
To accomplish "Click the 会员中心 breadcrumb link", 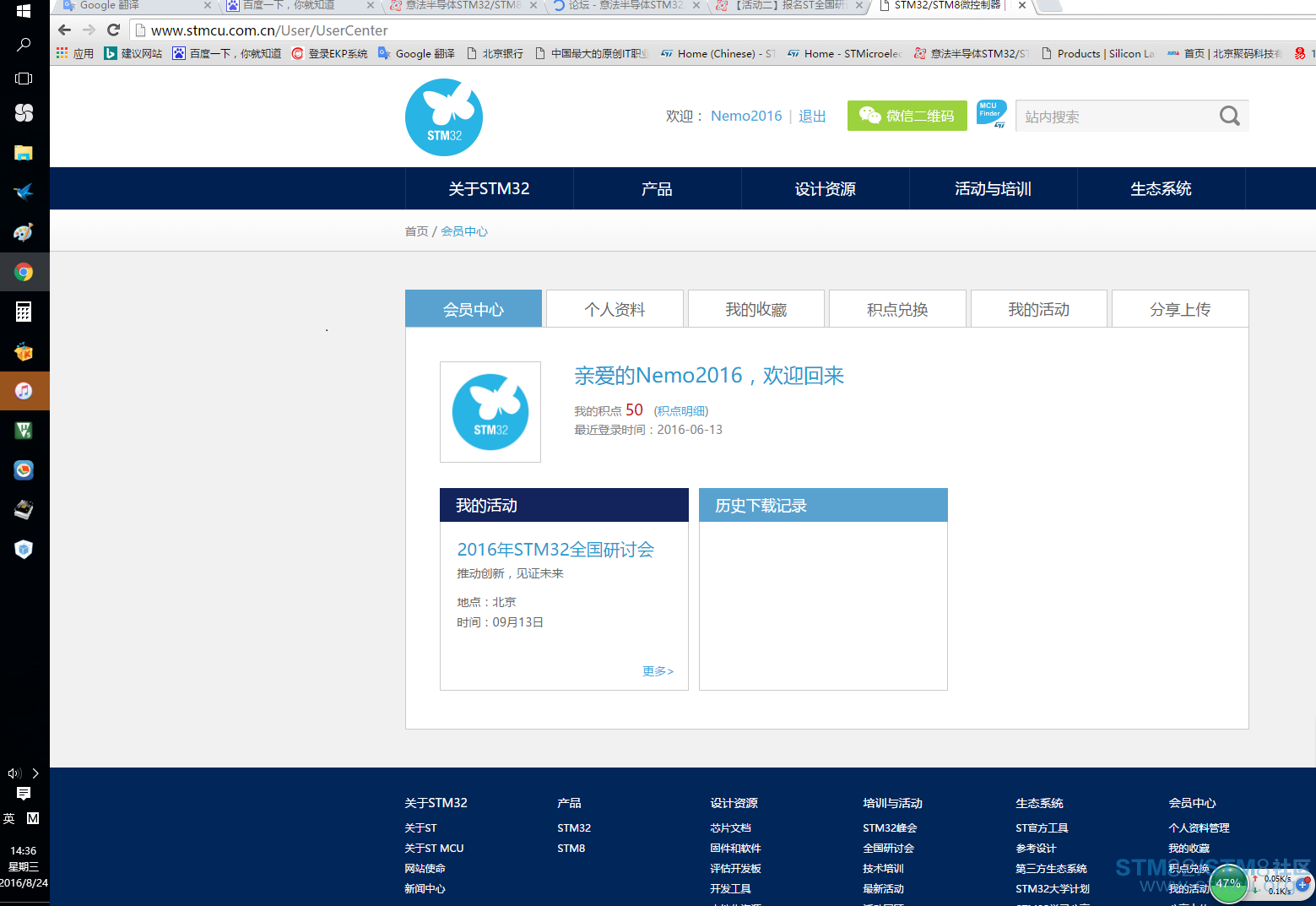I will point(464,231).
